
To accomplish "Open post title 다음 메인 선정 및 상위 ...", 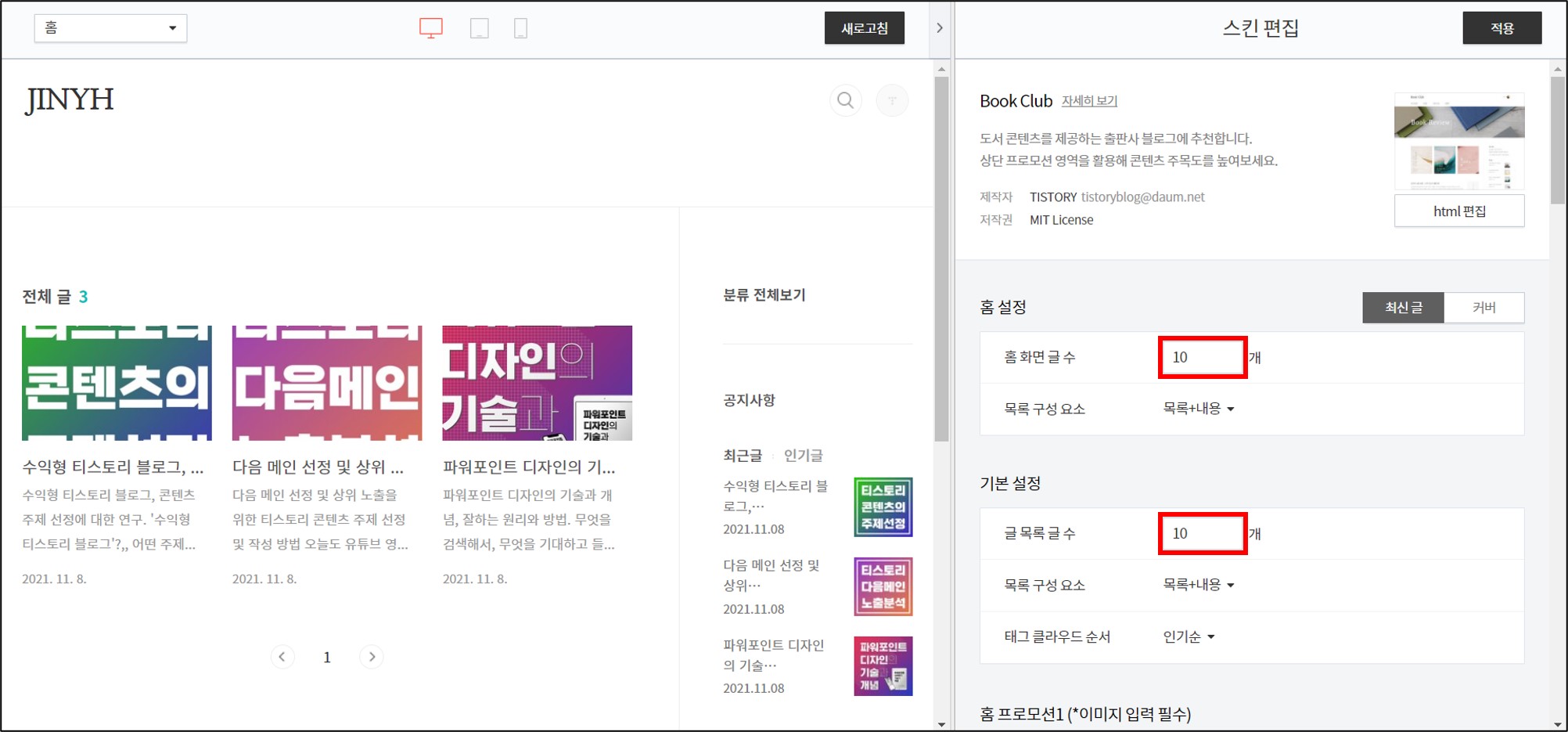I will pyautogui.click(x=318, y=467).
